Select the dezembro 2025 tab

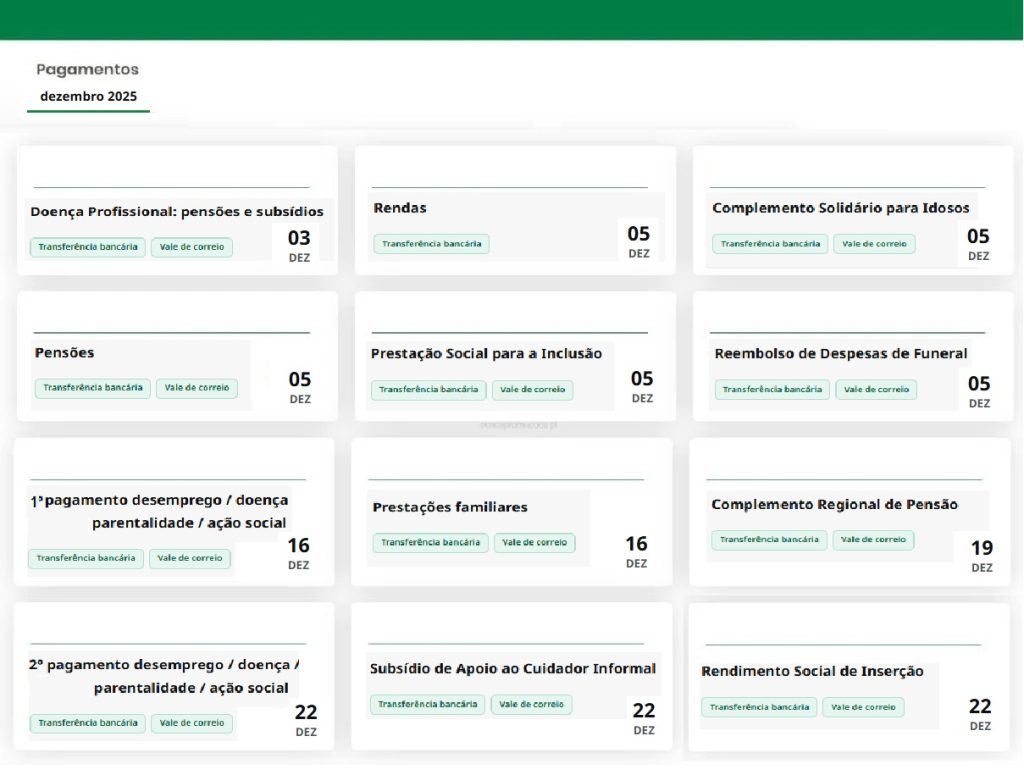click(88, 97)
